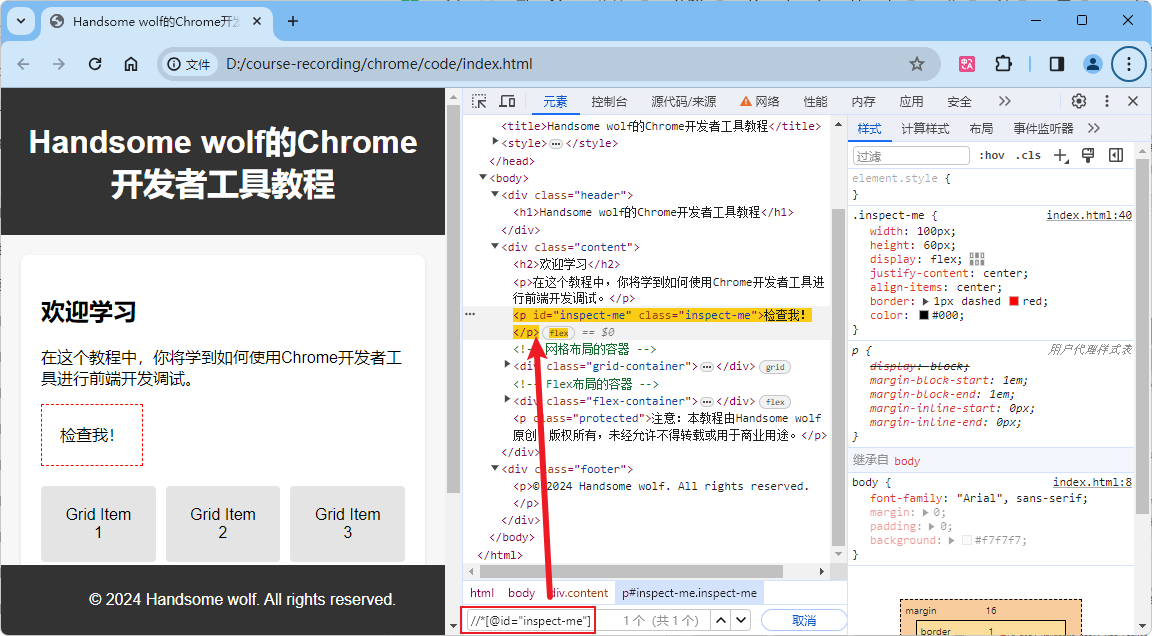Collapse the div class header node
This screenshot has height=636, width=1152.
(495, 194)
